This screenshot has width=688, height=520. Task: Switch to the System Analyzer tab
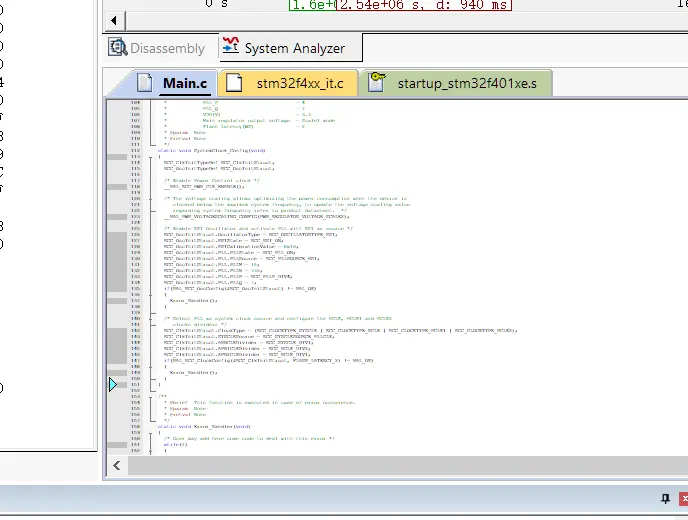[x=294, y=48]
